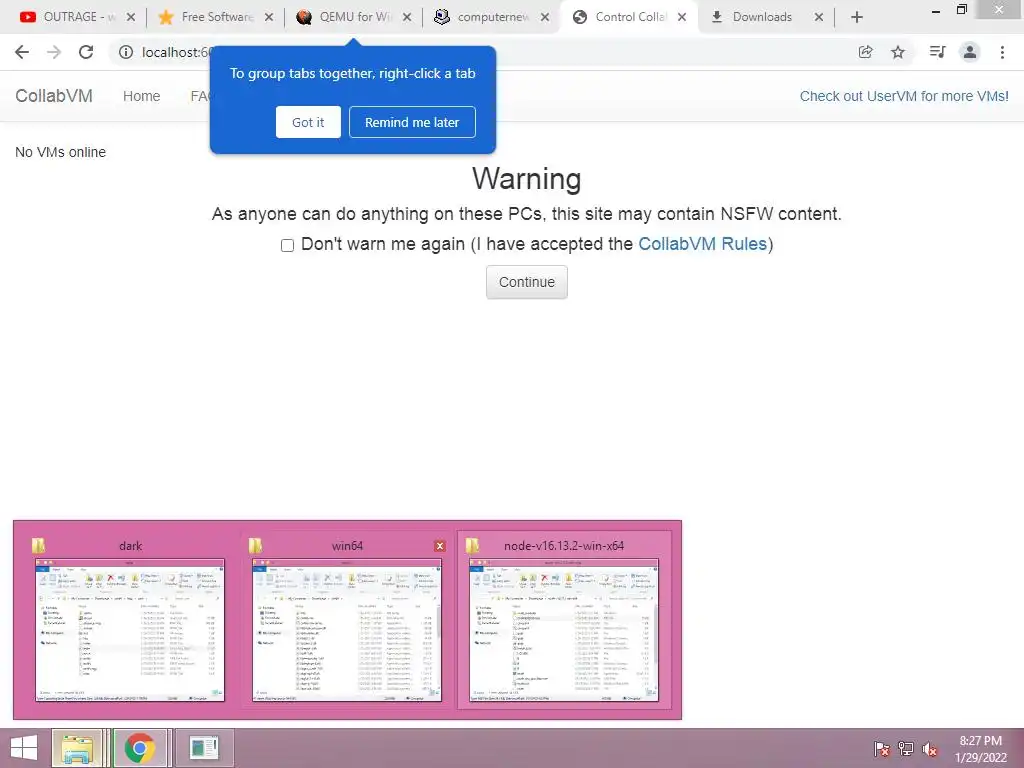
Task: Open Chrome on the taskbar
Action: pyautogui.click(x=139, y=748)
